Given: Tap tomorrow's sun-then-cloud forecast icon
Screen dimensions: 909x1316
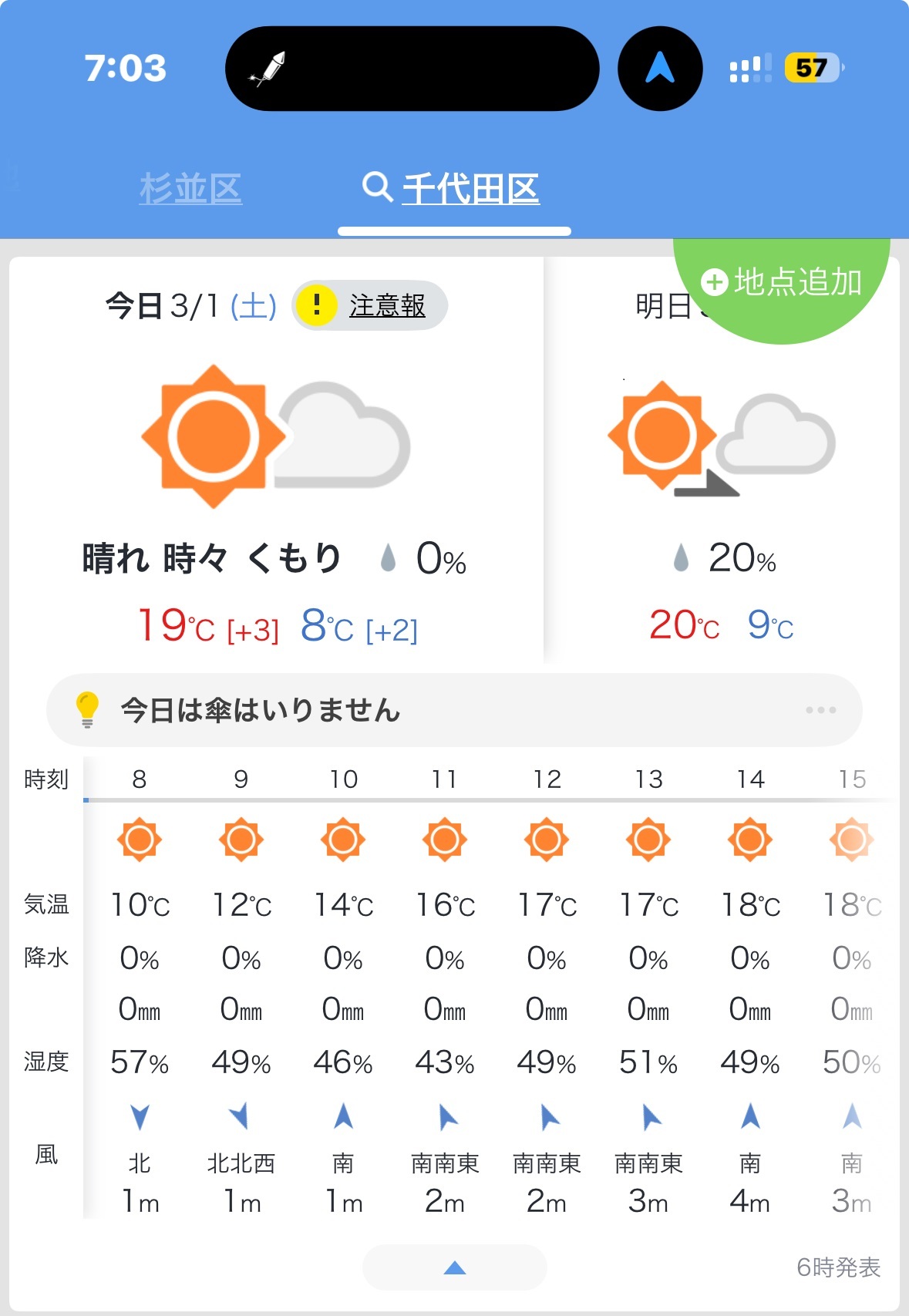Looking at the screenshot, I should (721, 437).
